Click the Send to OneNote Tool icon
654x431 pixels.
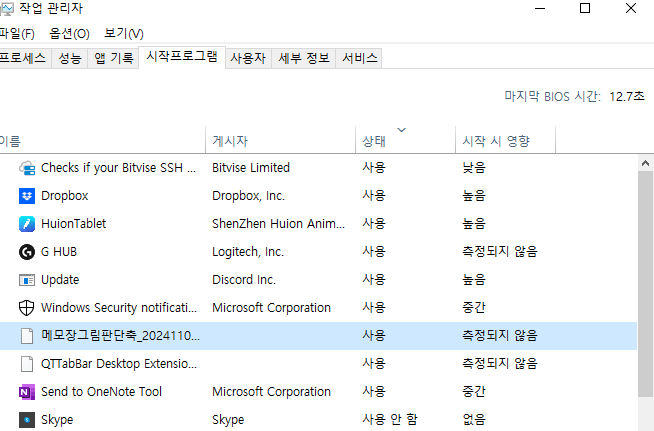point(27,392)
